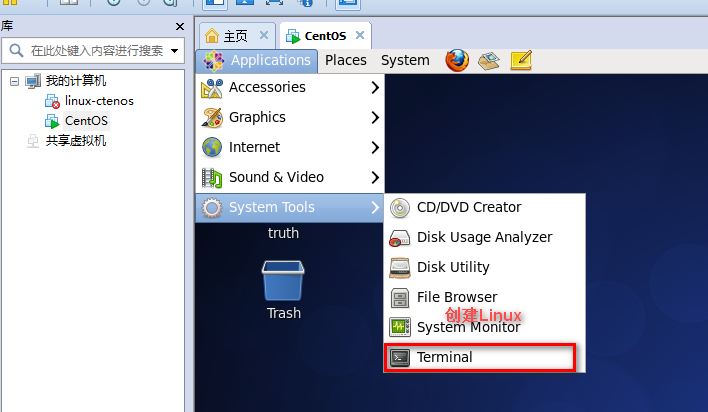The height and width of the screenshot is (412, 708).
Task: Click the 我的计算机 computer icon
Action: tap(33, 81)
